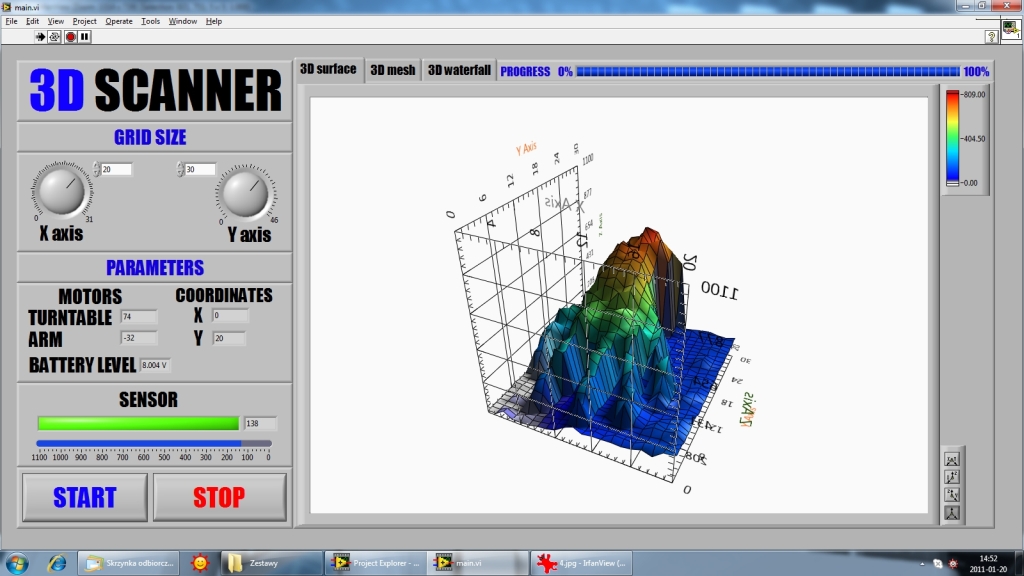Screen dimensions: 1024x576
Task: Click the tray icon with the red X
Action: pyautogui.click(x=938, y=563)
